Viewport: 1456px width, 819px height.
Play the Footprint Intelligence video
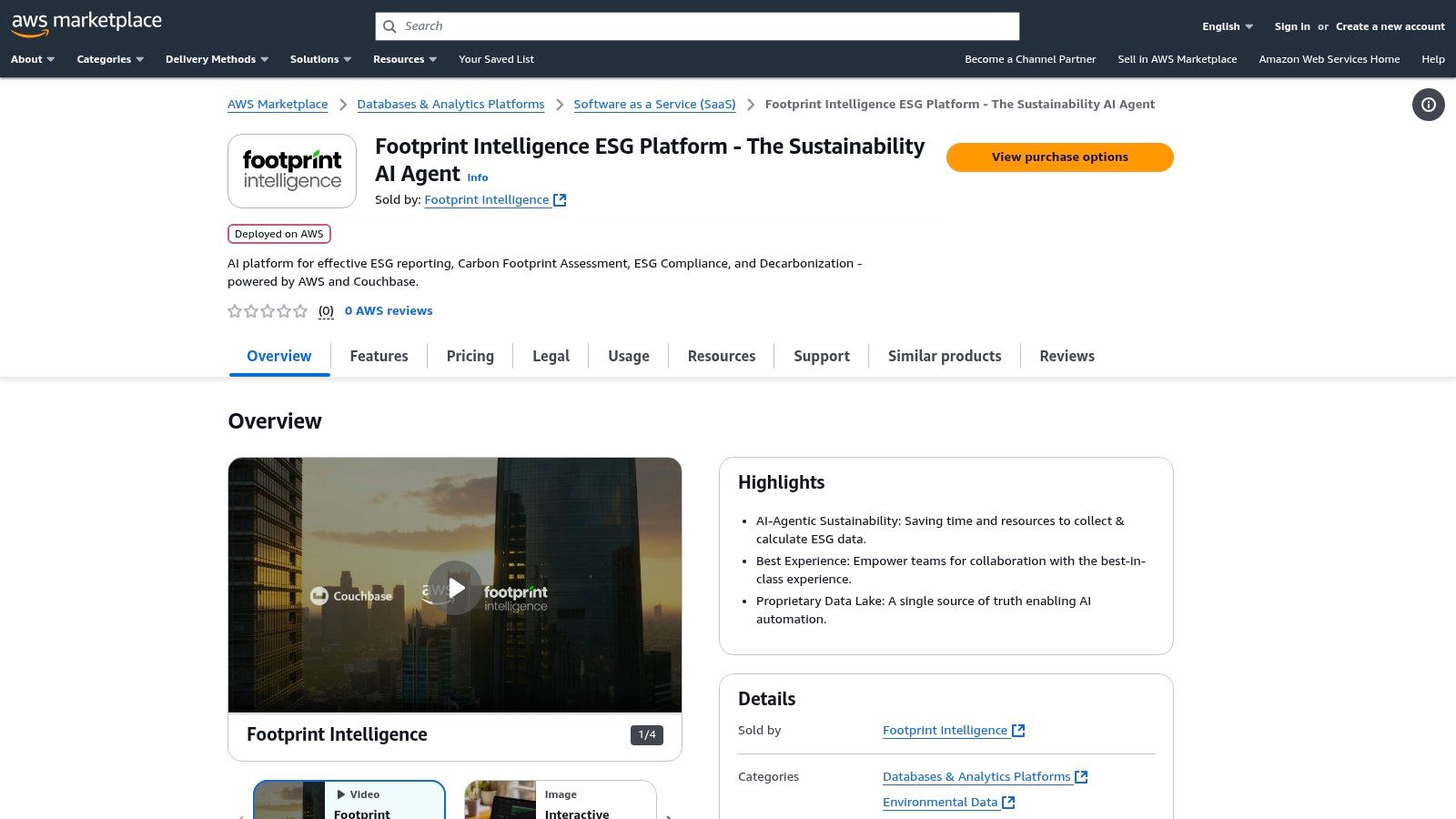tap(455, 588)
